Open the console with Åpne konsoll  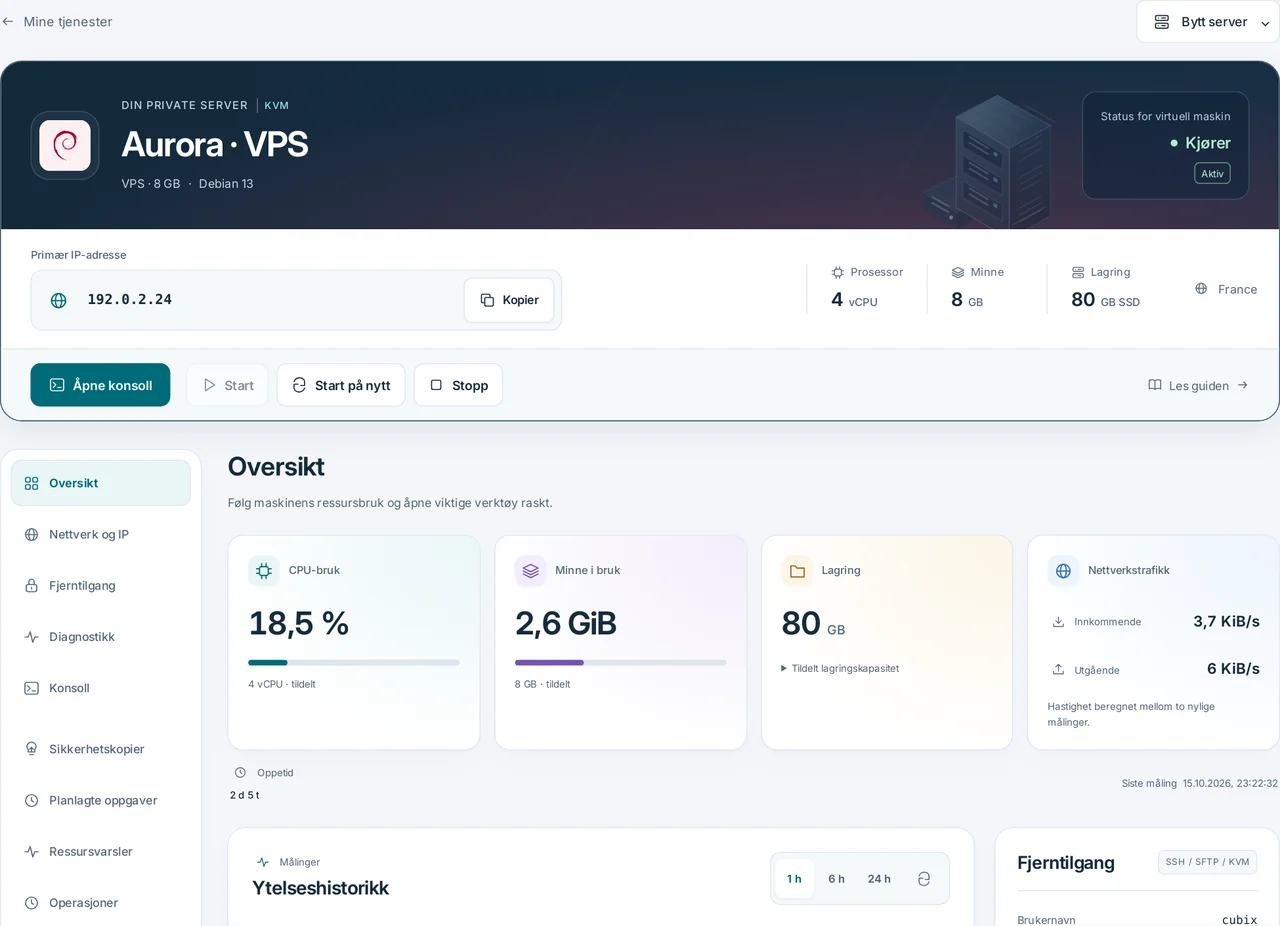pos(100,385)
